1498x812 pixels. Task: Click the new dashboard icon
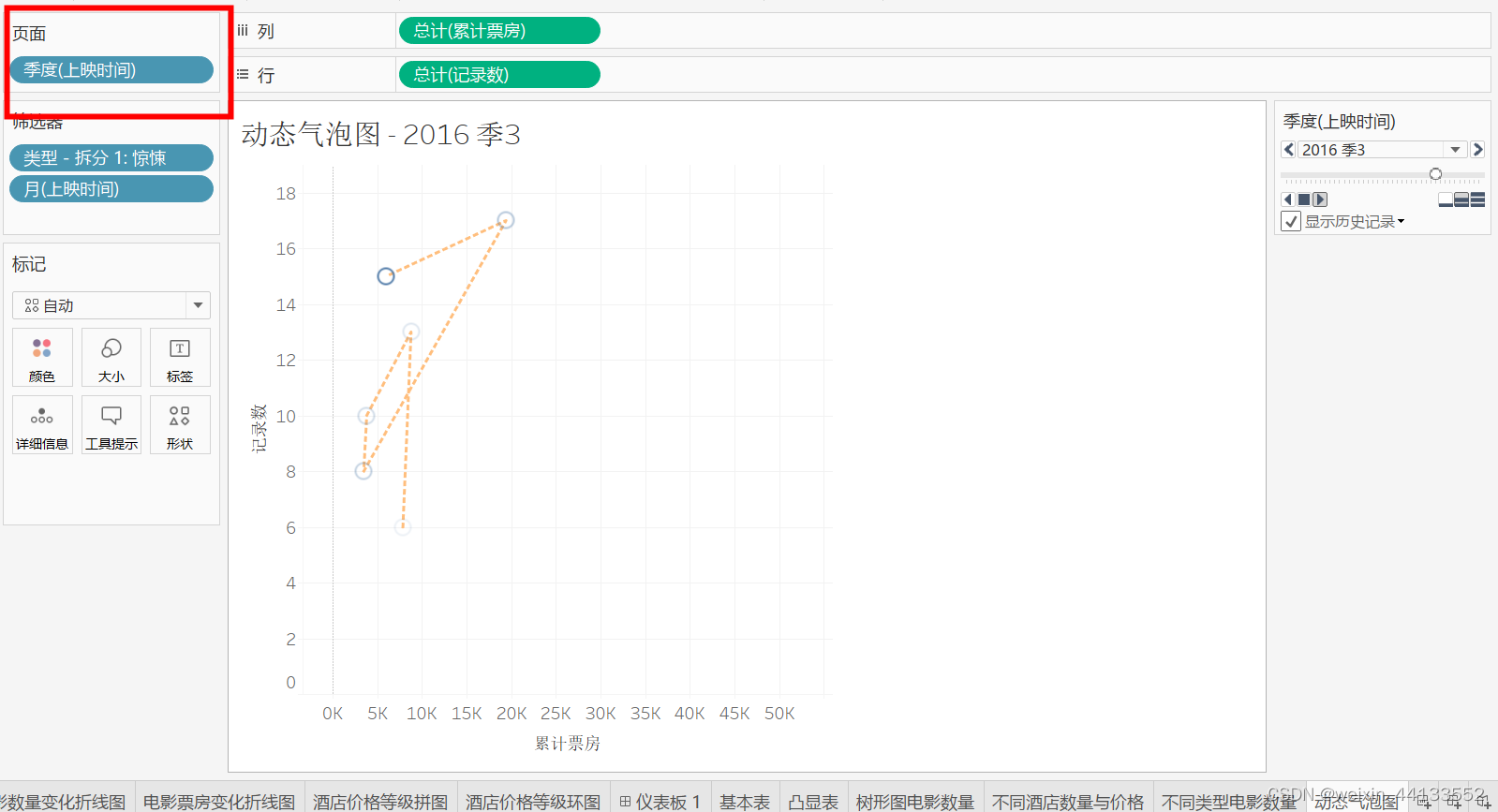coord(1454,802)
